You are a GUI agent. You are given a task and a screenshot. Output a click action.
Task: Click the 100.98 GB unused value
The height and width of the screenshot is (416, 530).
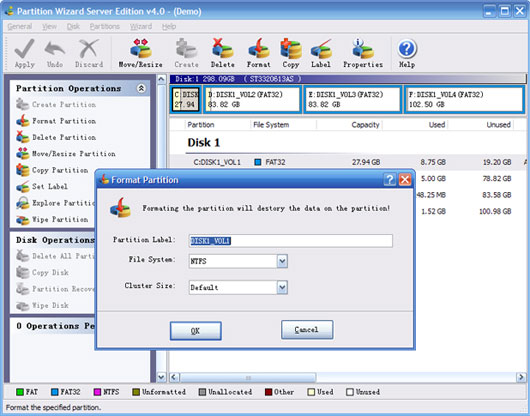tap(495, 211)
